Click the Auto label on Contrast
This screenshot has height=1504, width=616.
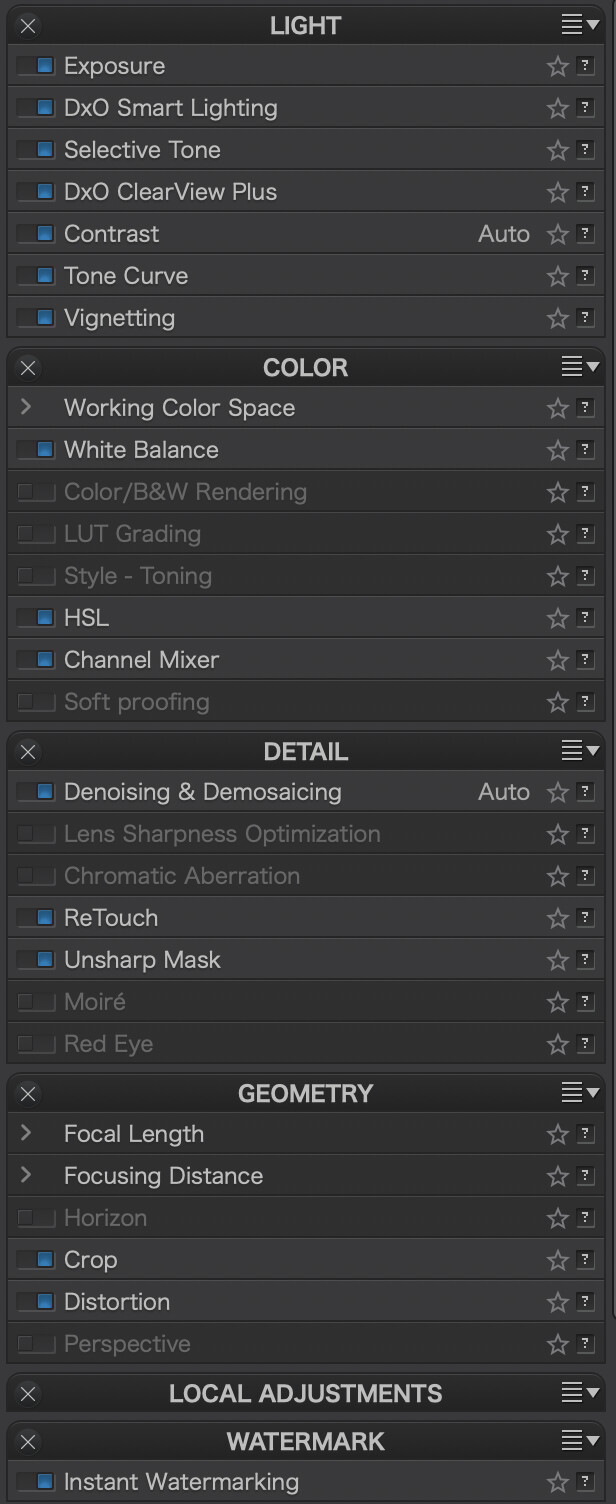[x=504, y=234]
